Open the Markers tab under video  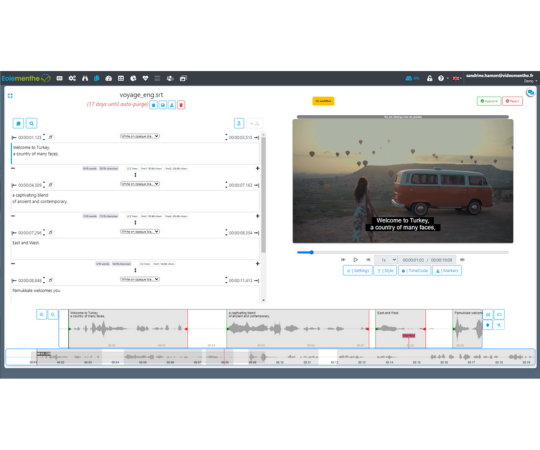pyautogui.click(x=447, y=271)
